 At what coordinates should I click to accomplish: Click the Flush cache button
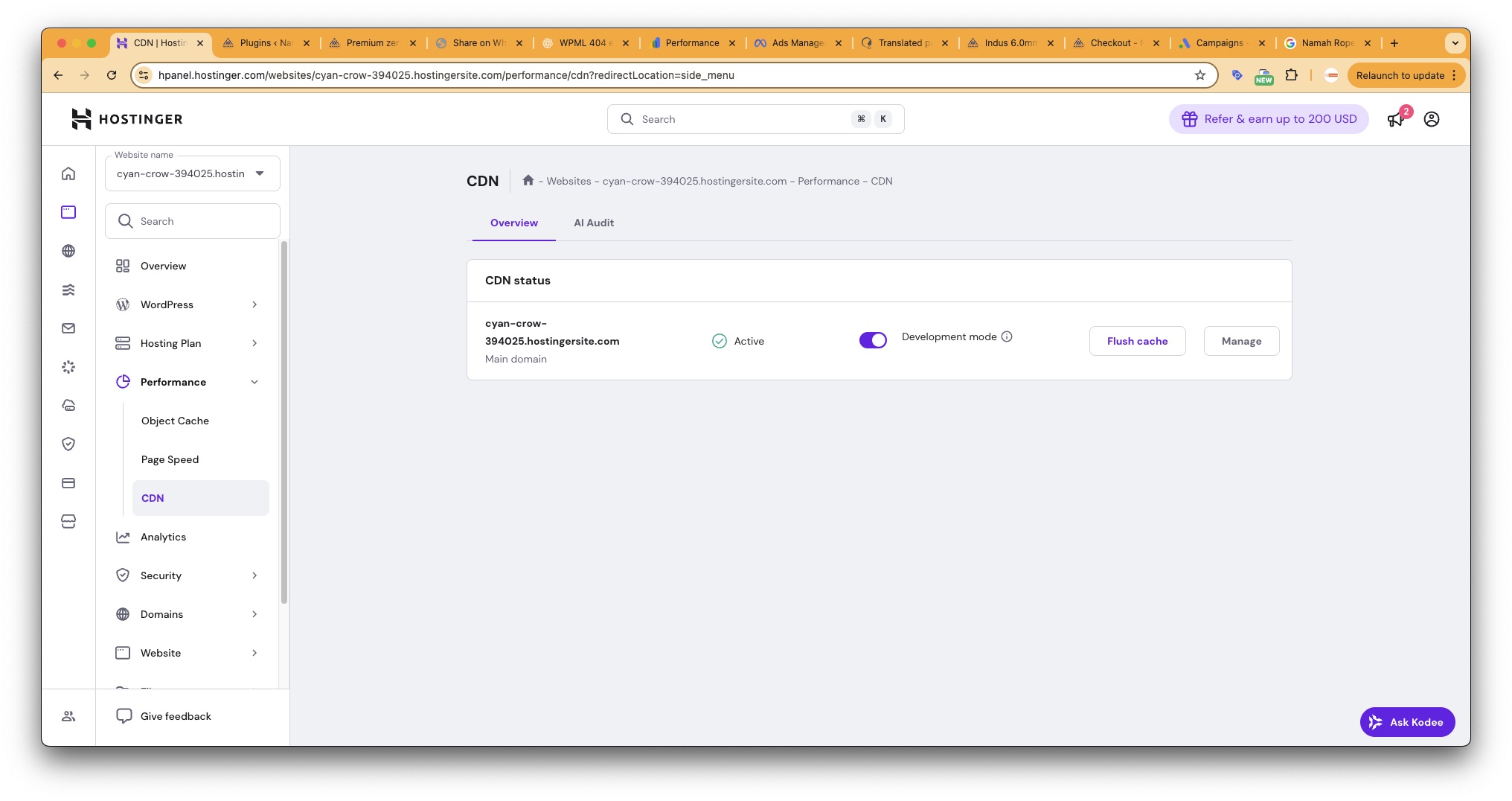1137,341
